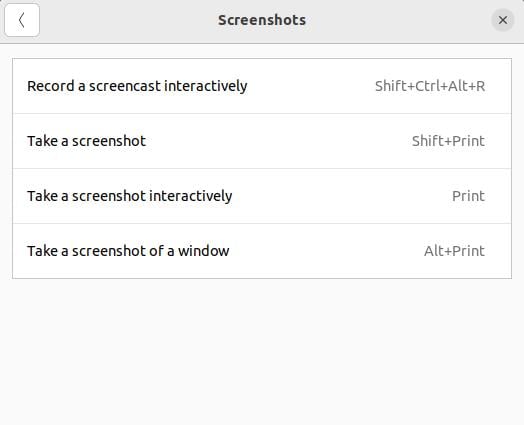The height and width of the screenshot is (425, 524).
Task: Modify the Alt+Print shortcut value
Action: coord(454,251)
